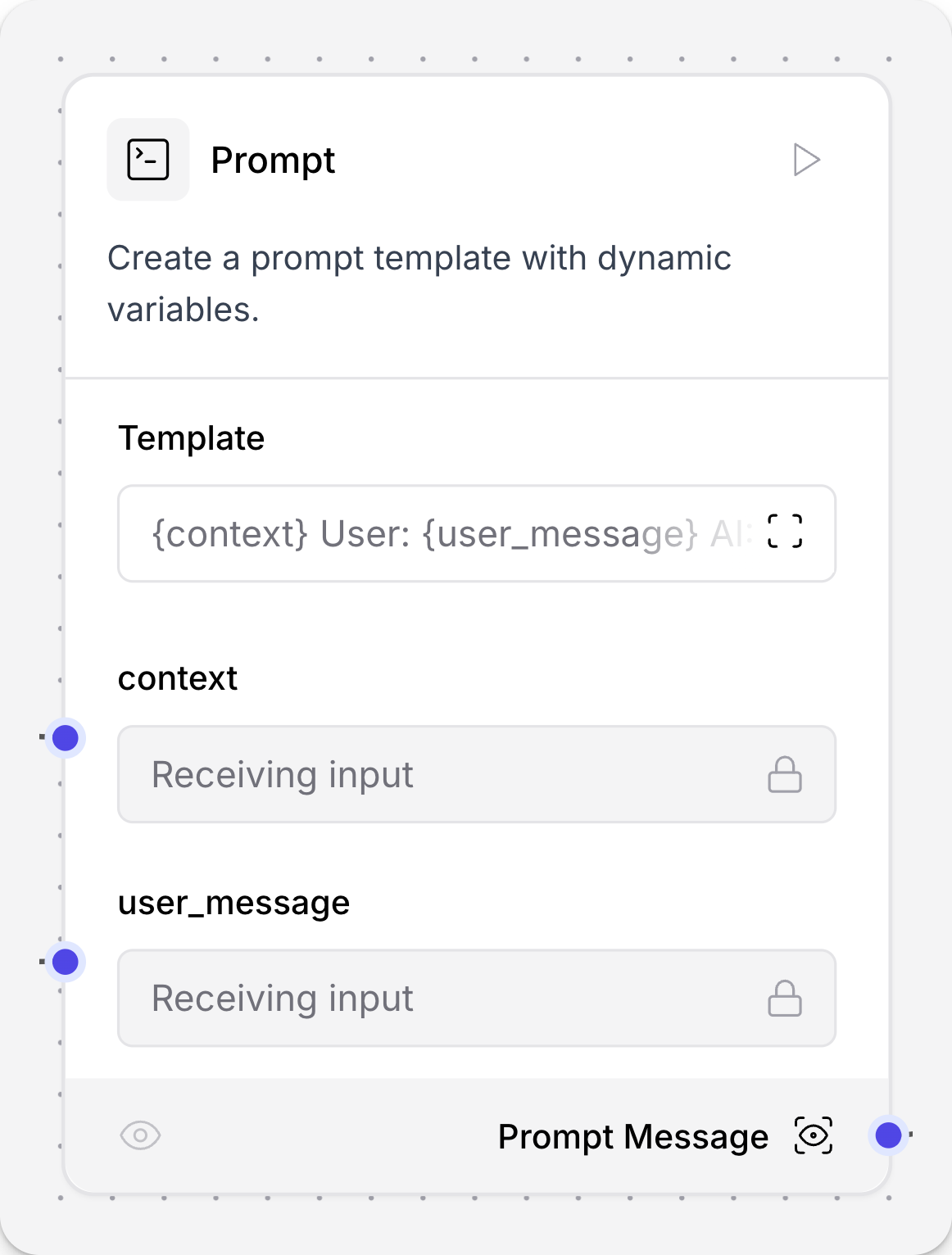Screen dimensions: 952x1255
Task: Run the Prompt component via the play icon
Action: tap(805, 160)
